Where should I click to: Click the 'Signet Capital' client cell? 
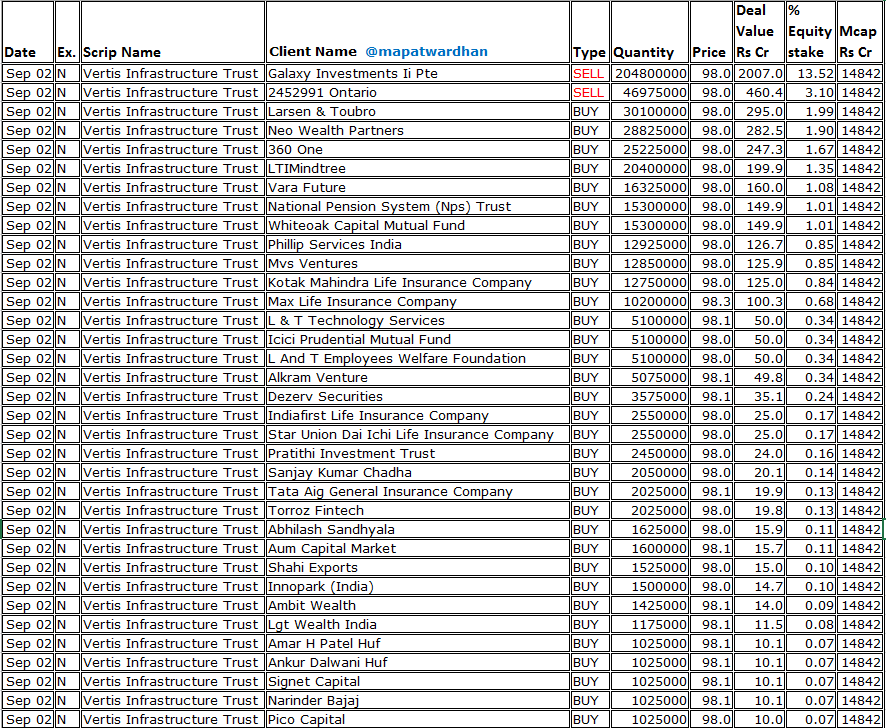pos(418,681)
